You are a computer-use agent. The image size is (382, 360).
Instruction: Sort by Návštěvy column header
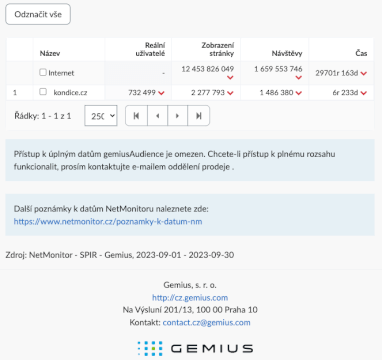pyautogui.click(x=287, y=53)
